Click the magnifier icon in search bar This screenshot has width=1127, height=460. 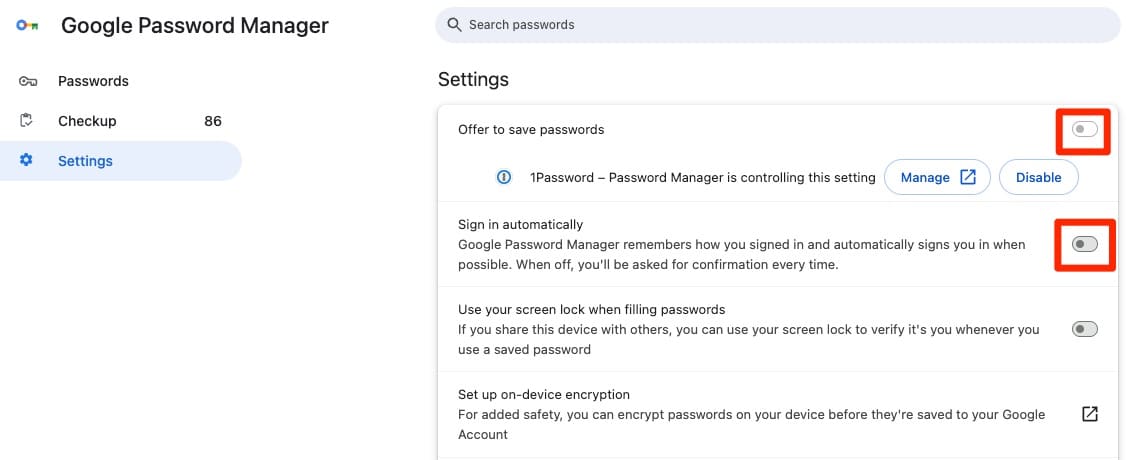tap(455, 25)
